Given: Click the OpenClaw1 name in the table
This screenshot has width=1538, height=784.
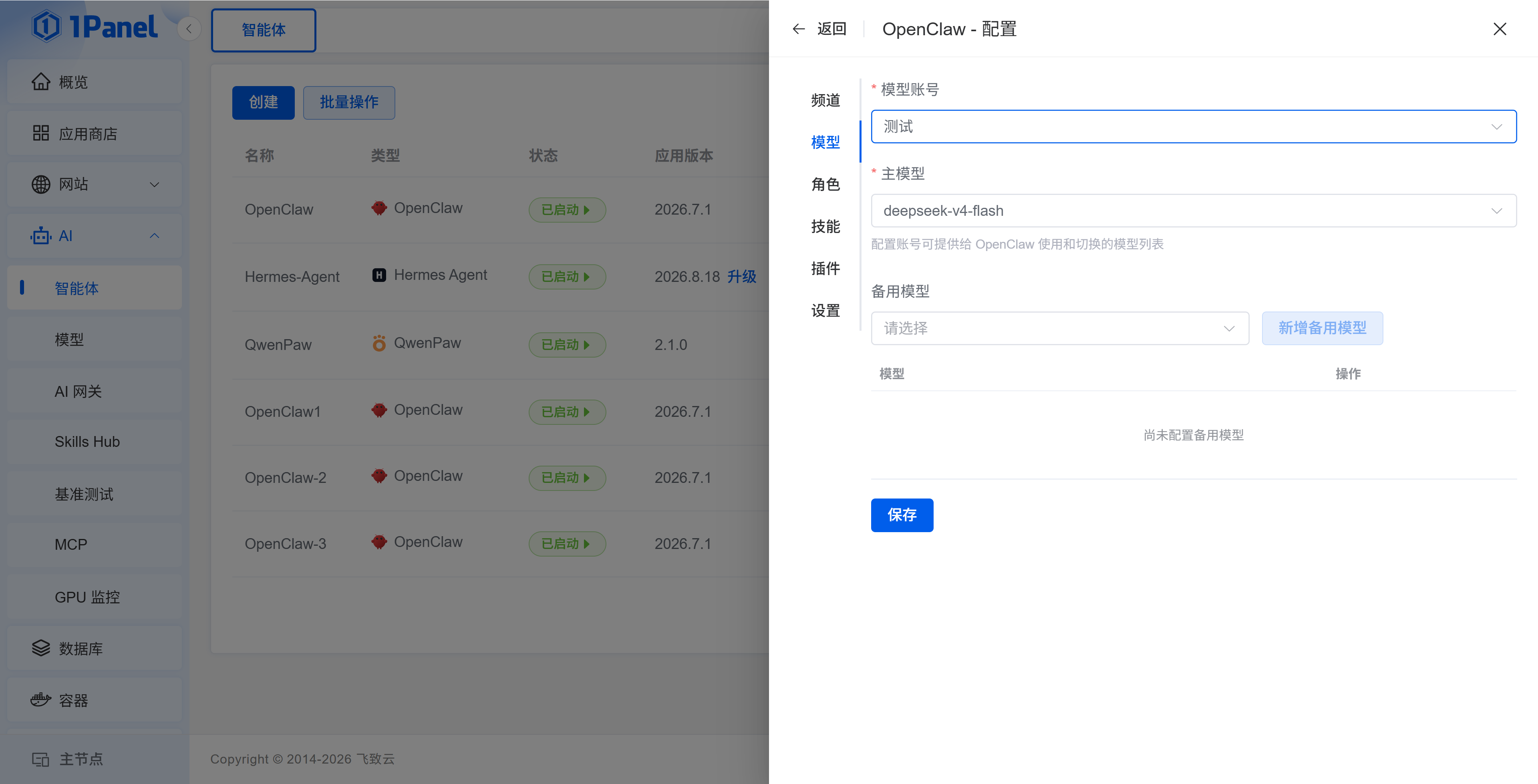Looking at the screenshot, I should (283, 412).
